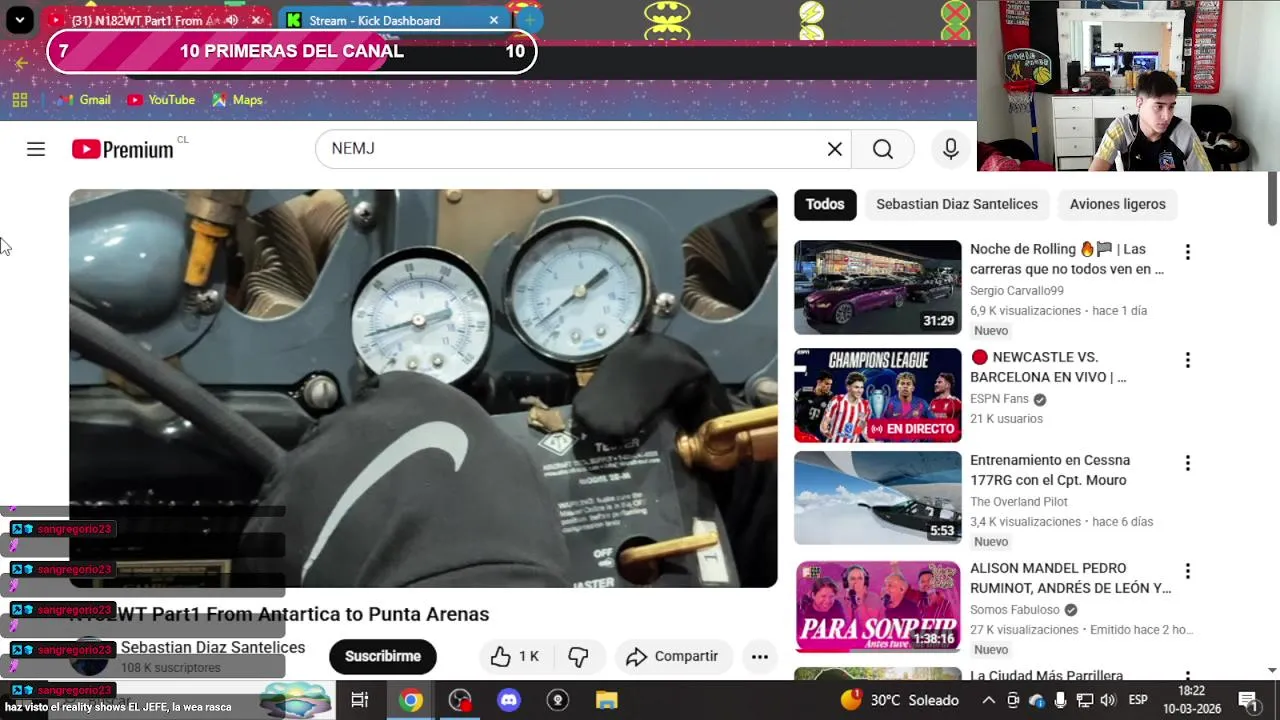The height and width of the screenshot is (720, 1280).
Task: Go to YouTube Premium home logo
Action: (123, 149)
